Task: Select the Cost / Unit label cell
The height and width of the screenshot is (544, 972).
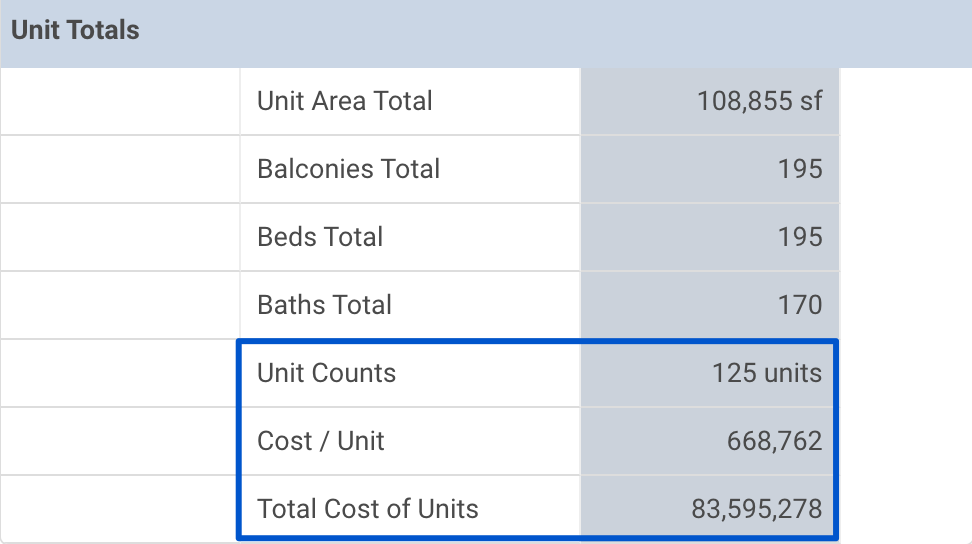Action: [410, 442]
